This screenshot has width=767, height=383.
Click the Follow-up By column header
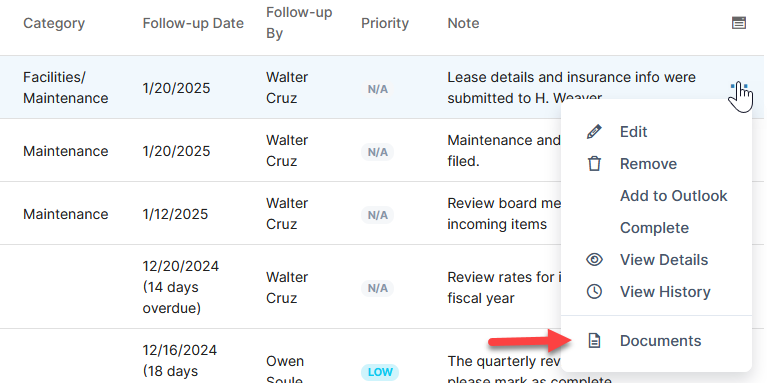coord(299,23)
